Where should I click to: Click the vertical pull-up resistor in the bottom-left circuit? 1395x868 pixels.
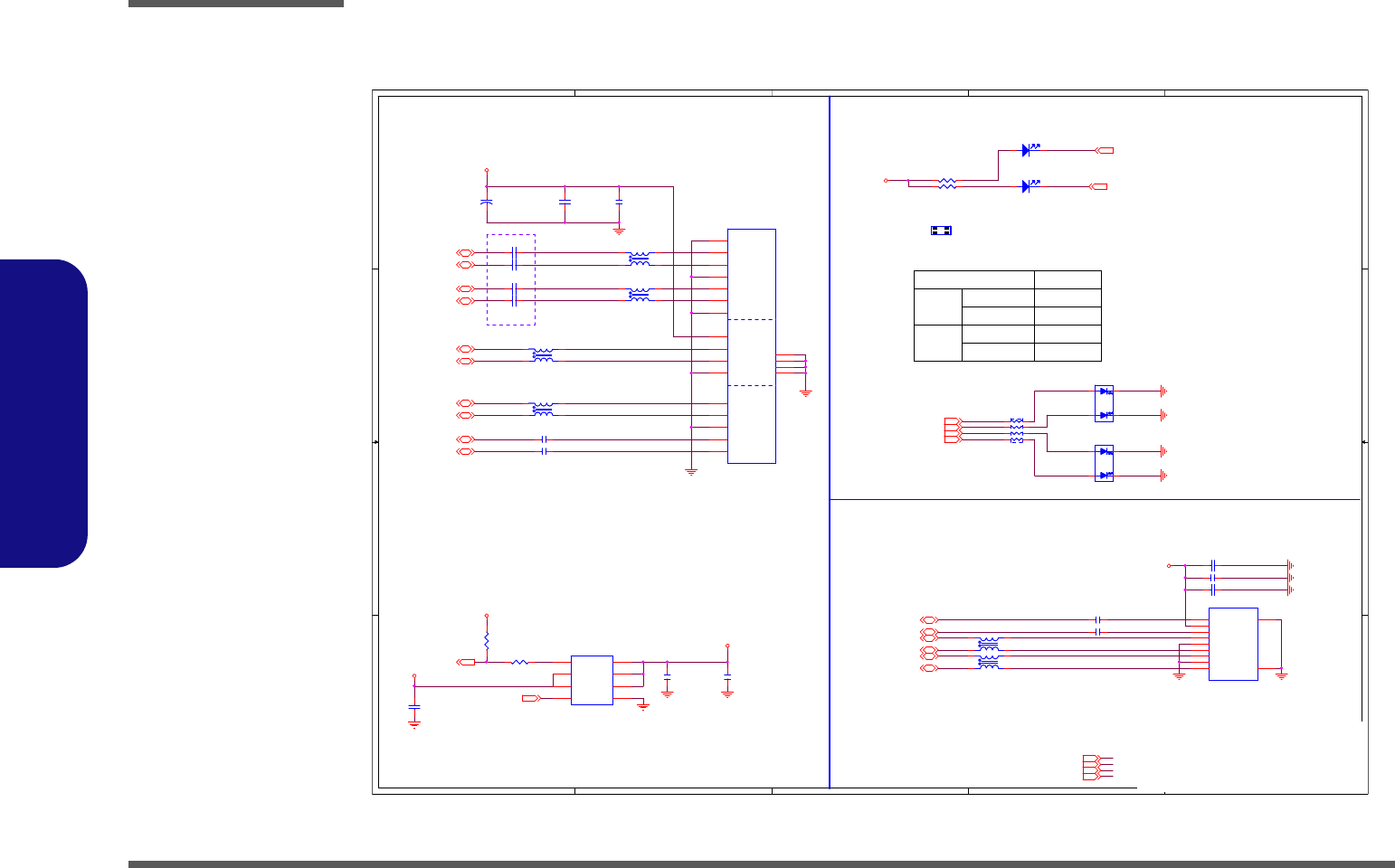click(487, 639)
